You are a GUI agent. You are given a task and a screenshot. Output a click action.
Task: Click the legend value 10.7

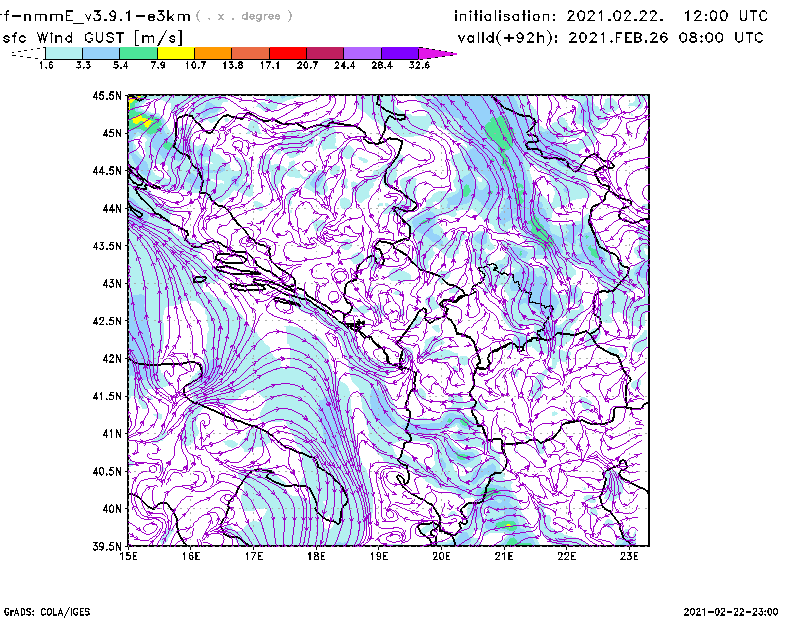195,65
